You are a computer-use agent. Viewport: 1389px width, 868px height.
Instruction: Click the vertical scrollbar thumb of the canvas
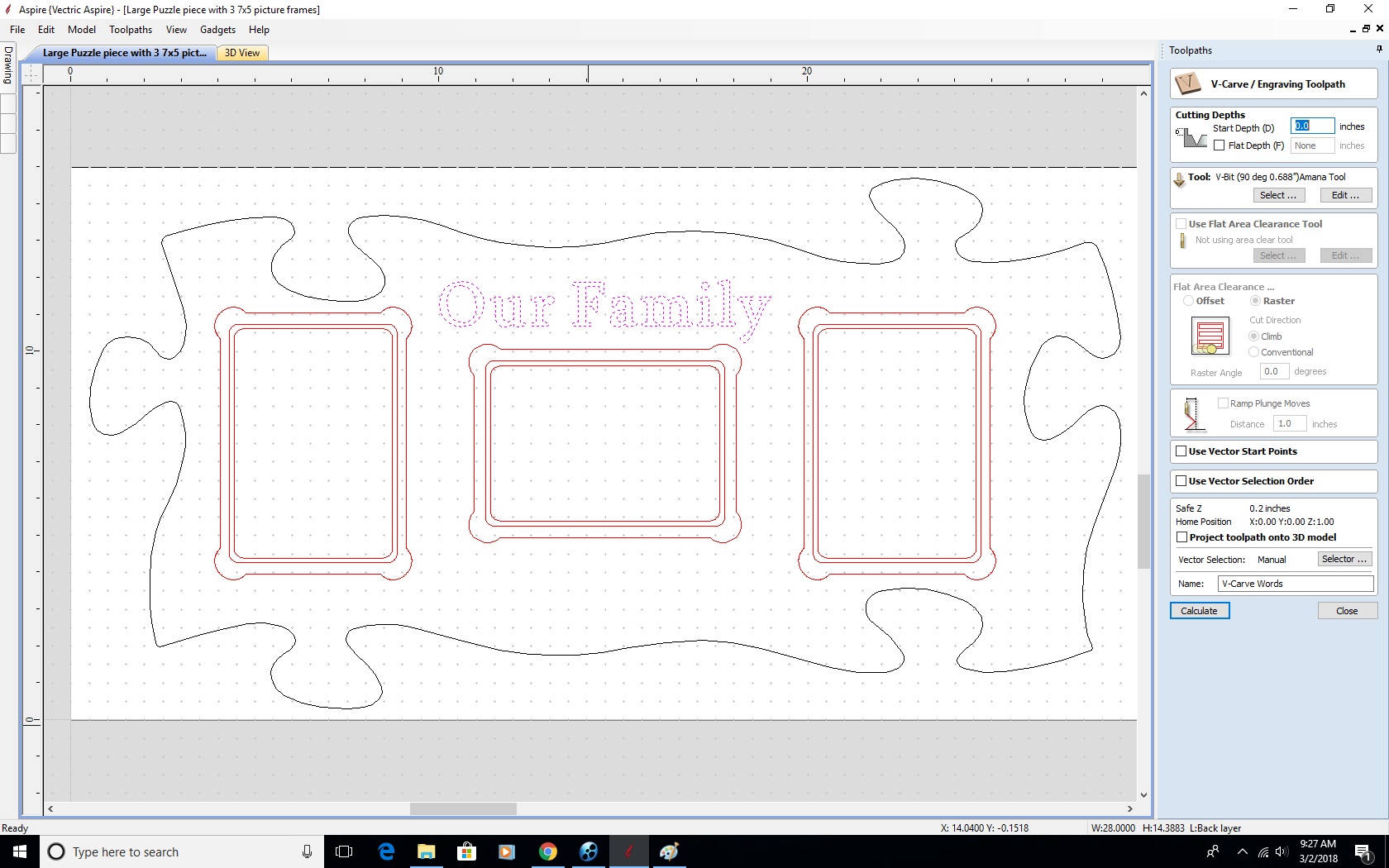click(1143, 522)
